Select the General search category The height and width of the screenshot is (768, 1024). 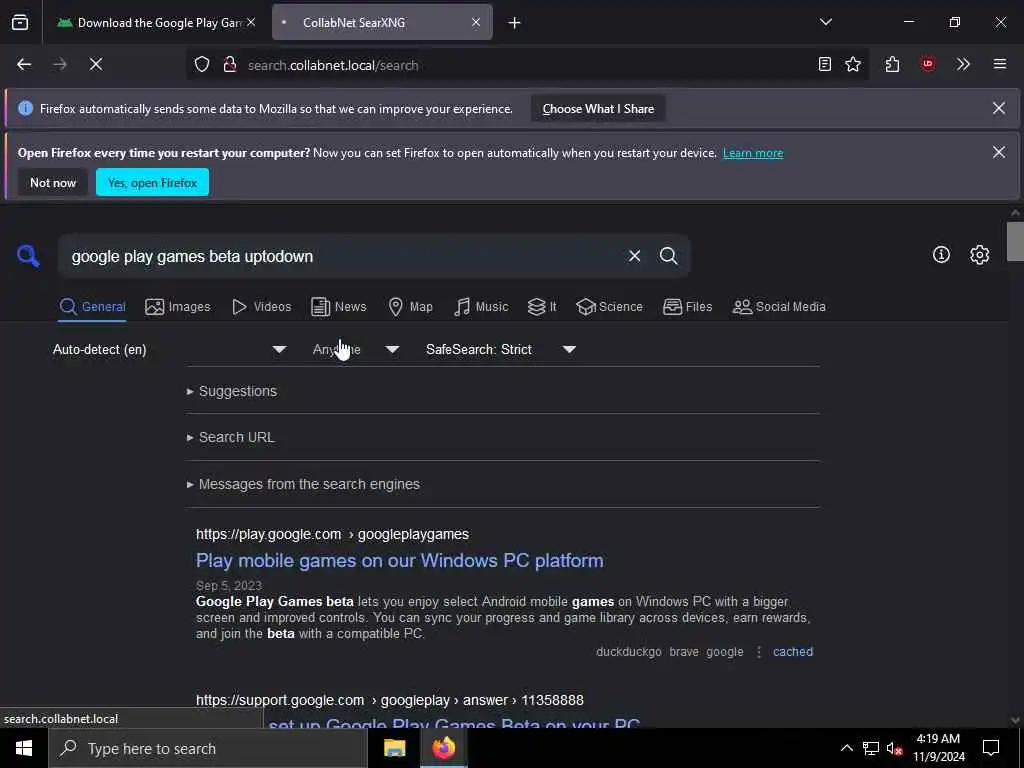(92, 307)
